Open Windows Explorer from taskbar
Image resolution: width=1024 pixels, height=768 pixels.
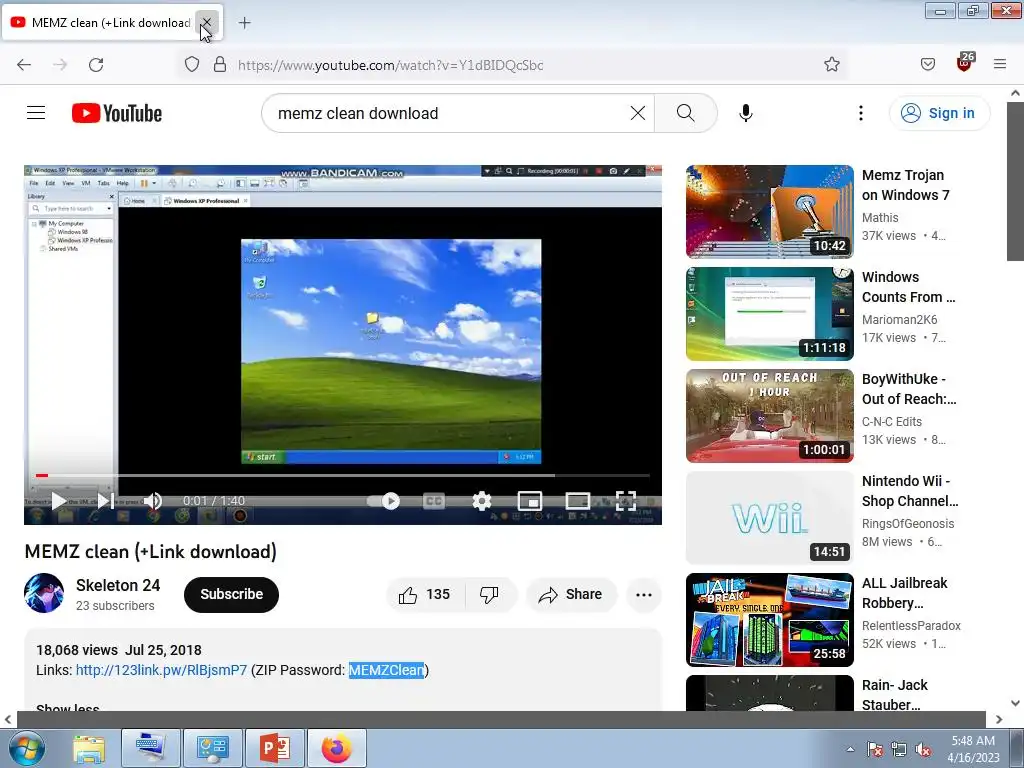[89, 748]
